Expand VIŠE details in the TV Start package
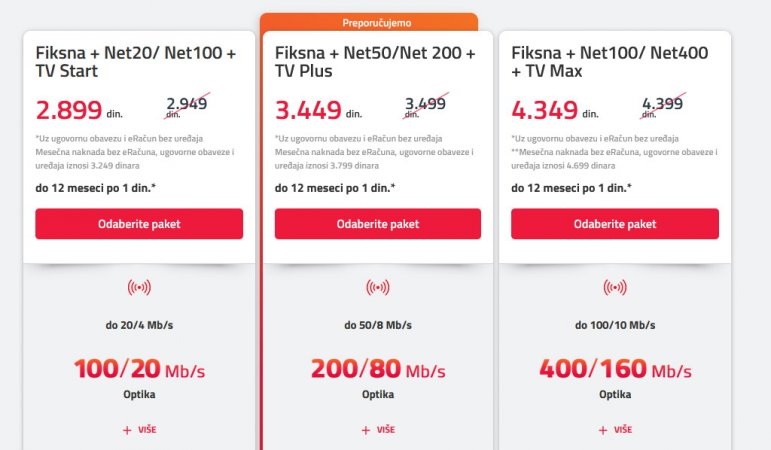 [147, 430]
